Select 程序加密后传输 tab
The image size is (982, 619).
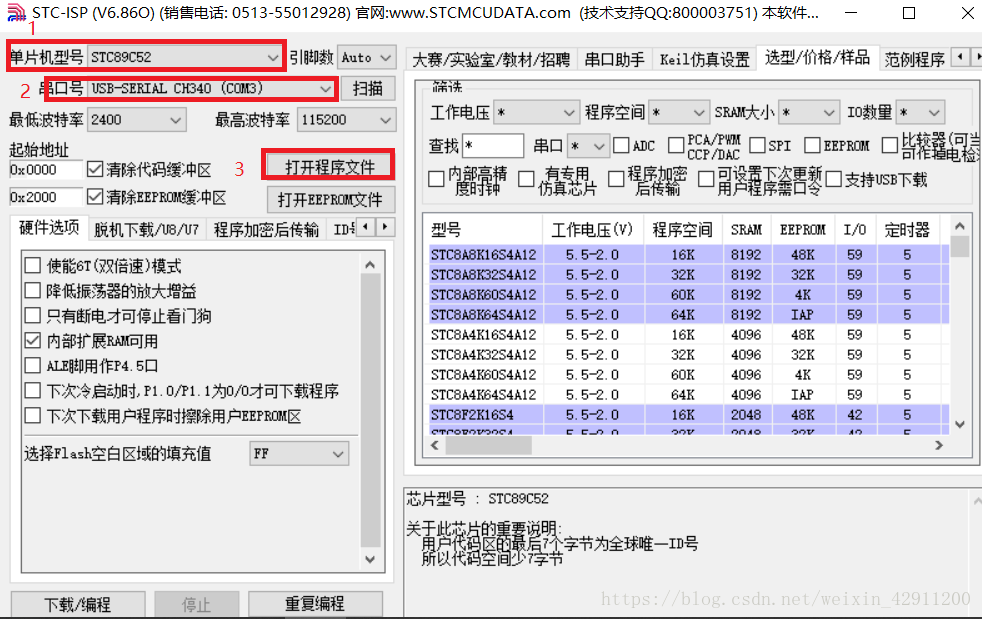click(x=266, y=230)
